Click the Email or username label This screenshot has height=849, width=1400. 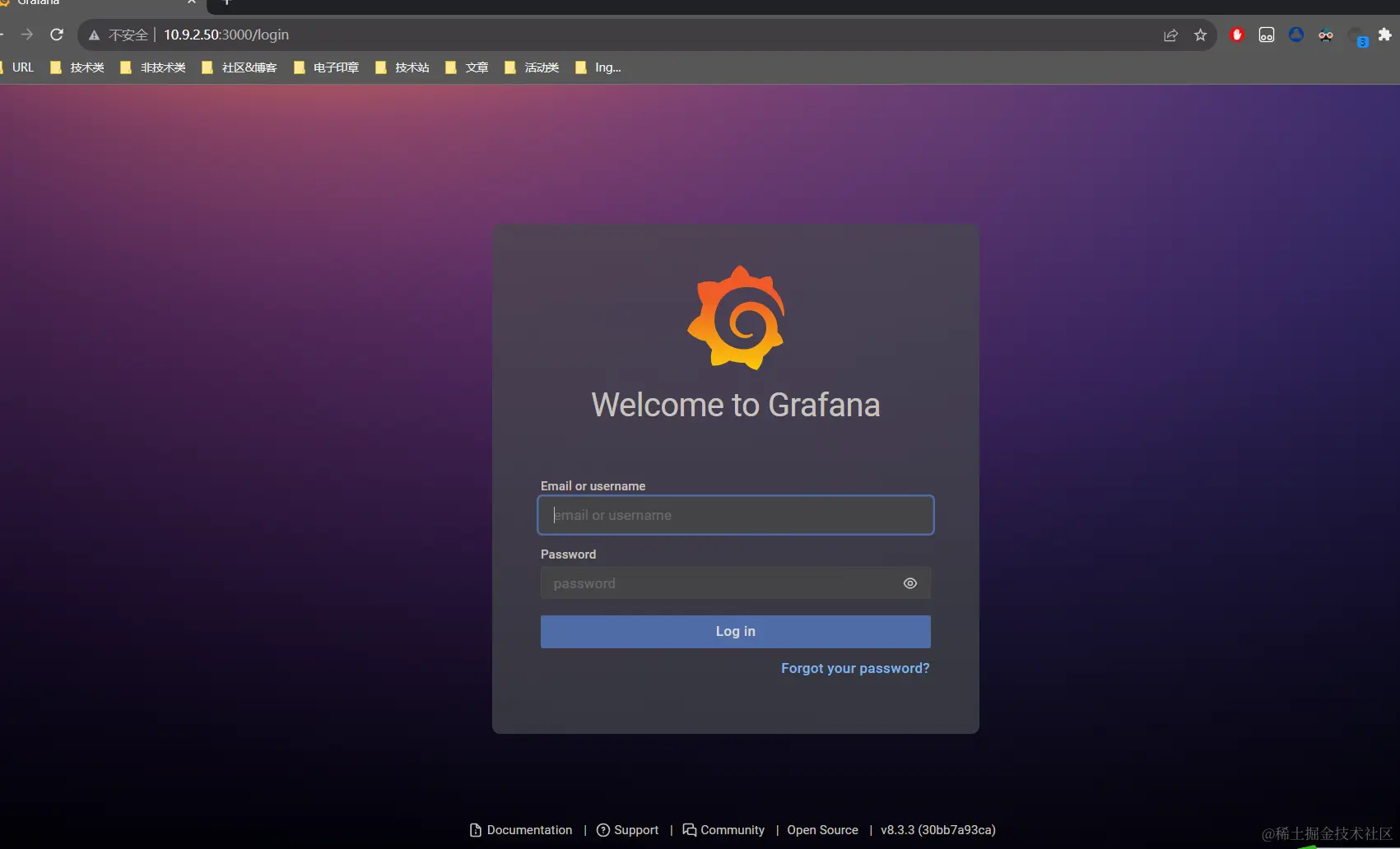[593, 486]
